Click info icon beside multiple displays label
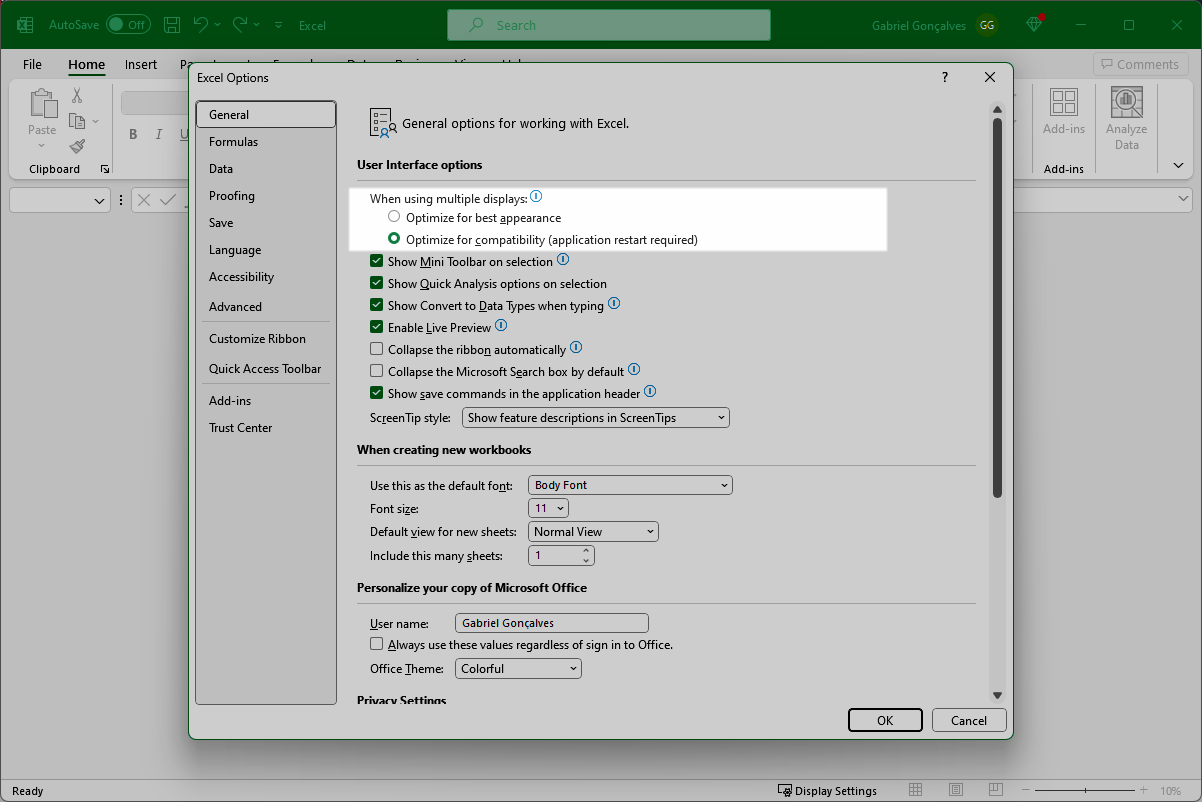Screen dimensions: 1202x802 click(x=536, y=197)
